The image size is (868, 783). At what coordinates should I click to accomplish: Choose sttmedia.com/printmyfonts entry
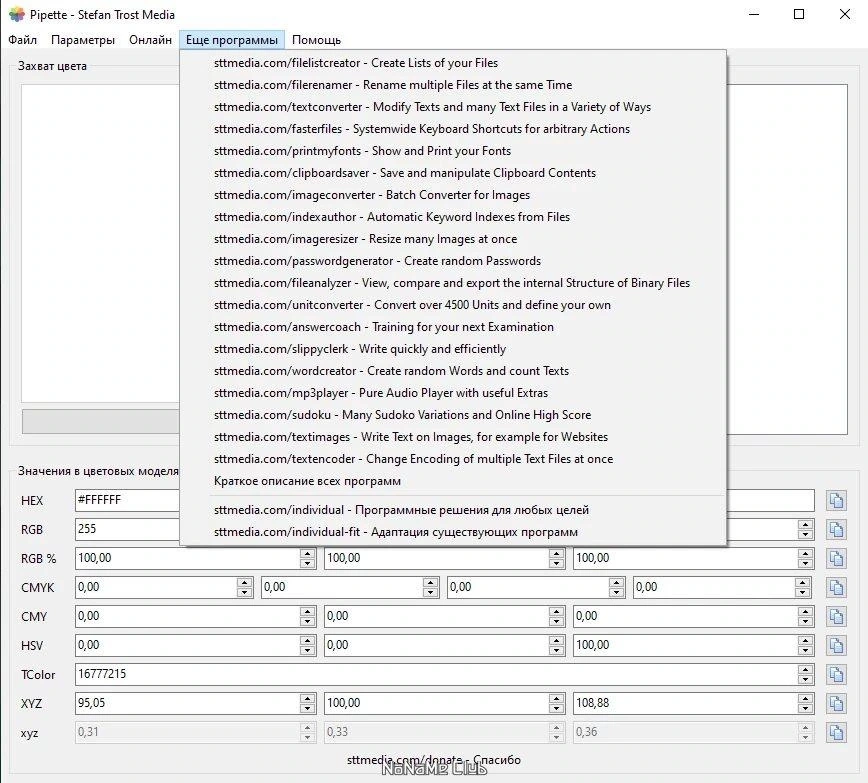pyautogui.click(x=453, y=151)
